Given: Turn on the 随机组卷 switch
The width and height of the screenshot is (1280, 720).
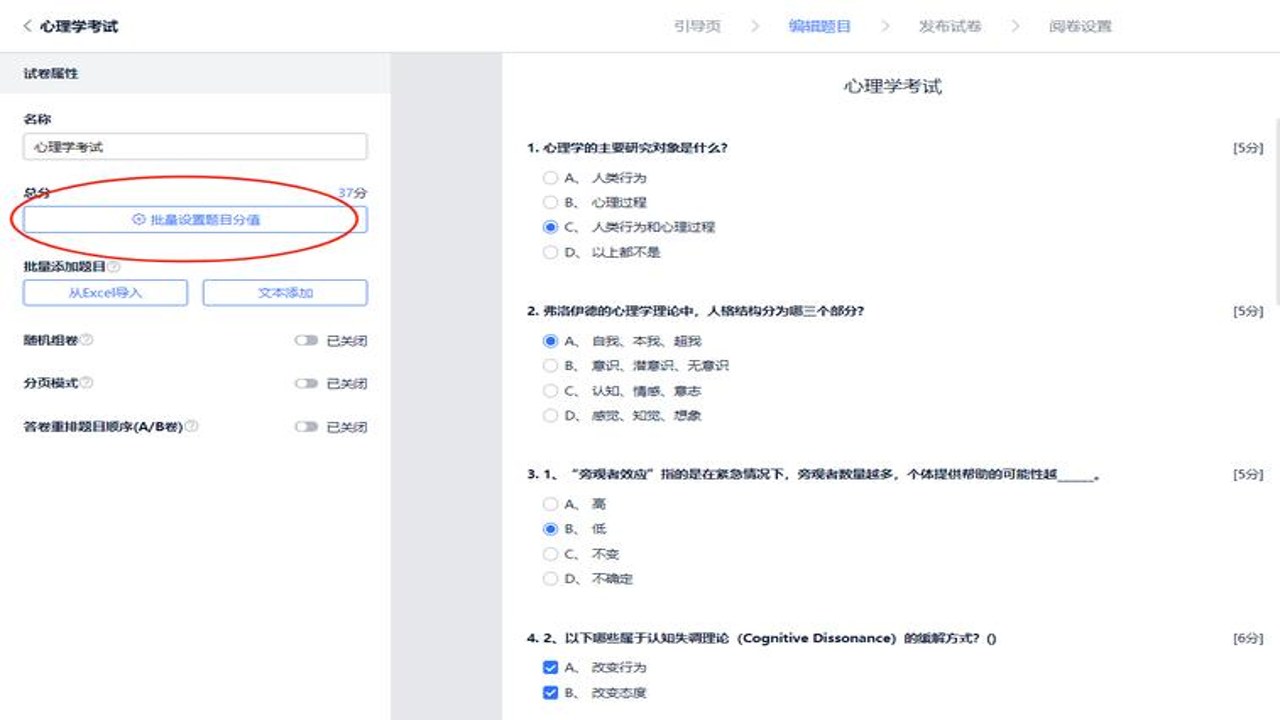Looking at the screenshot, I should coord(306,341).
